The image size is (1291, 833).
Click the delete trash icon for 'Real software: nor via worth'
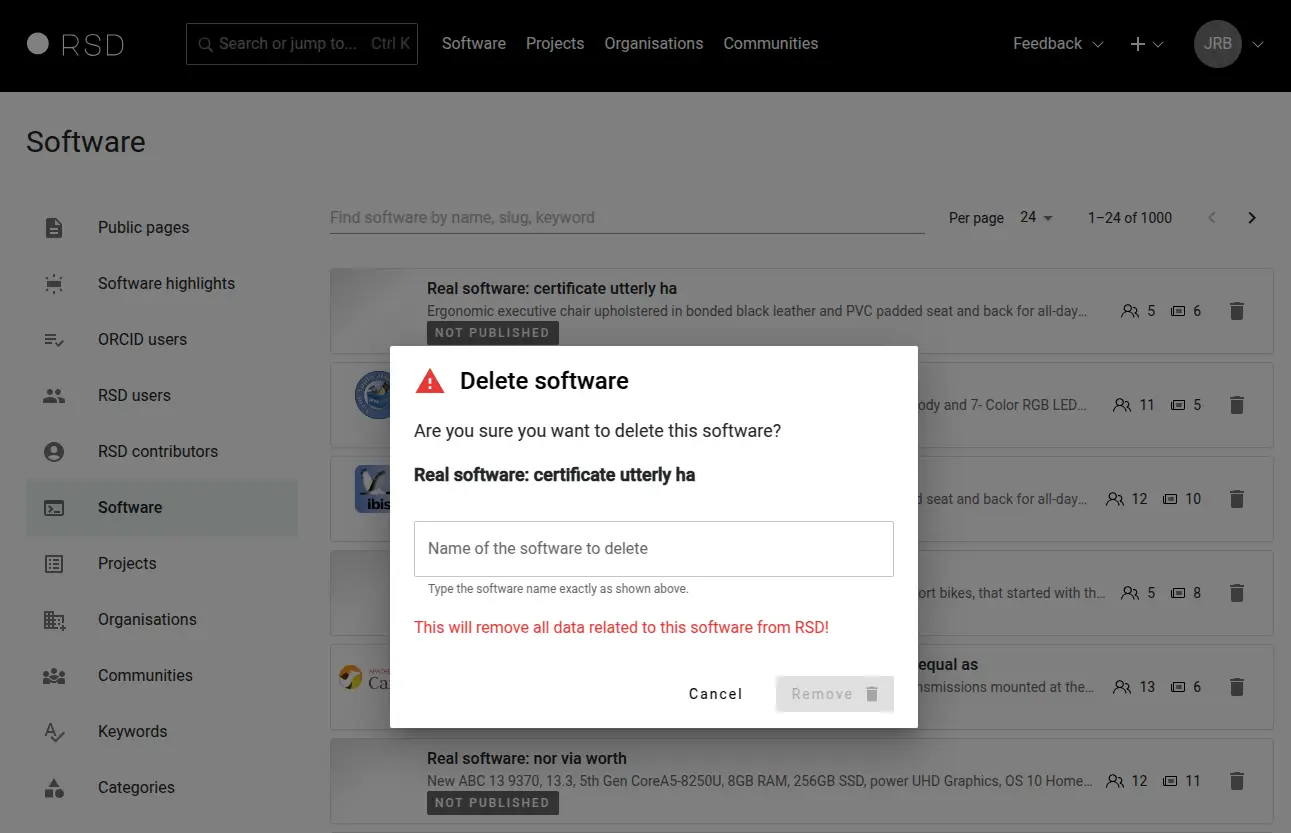click(1237, 781)
